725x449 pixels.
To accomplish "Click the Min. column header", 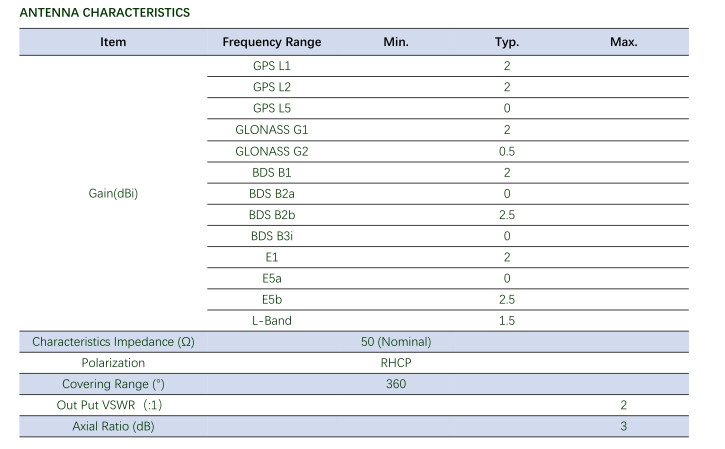I will (x=396, y=43).
